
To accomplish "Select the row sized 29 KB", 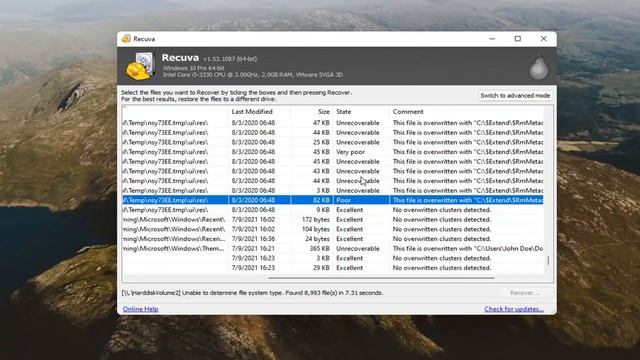I will 333,268.
